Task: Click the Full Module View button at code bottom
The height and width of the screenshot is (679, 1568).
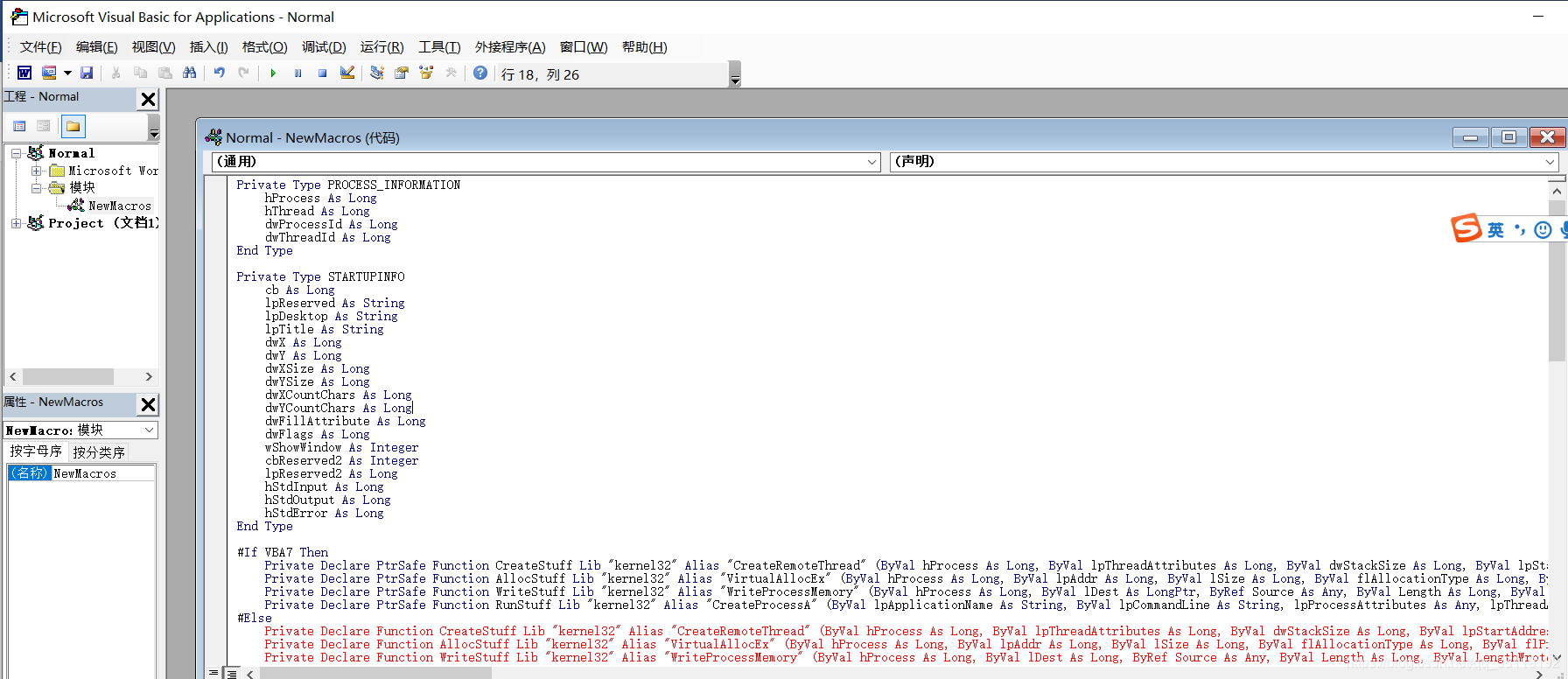Action: pos(232,673)
